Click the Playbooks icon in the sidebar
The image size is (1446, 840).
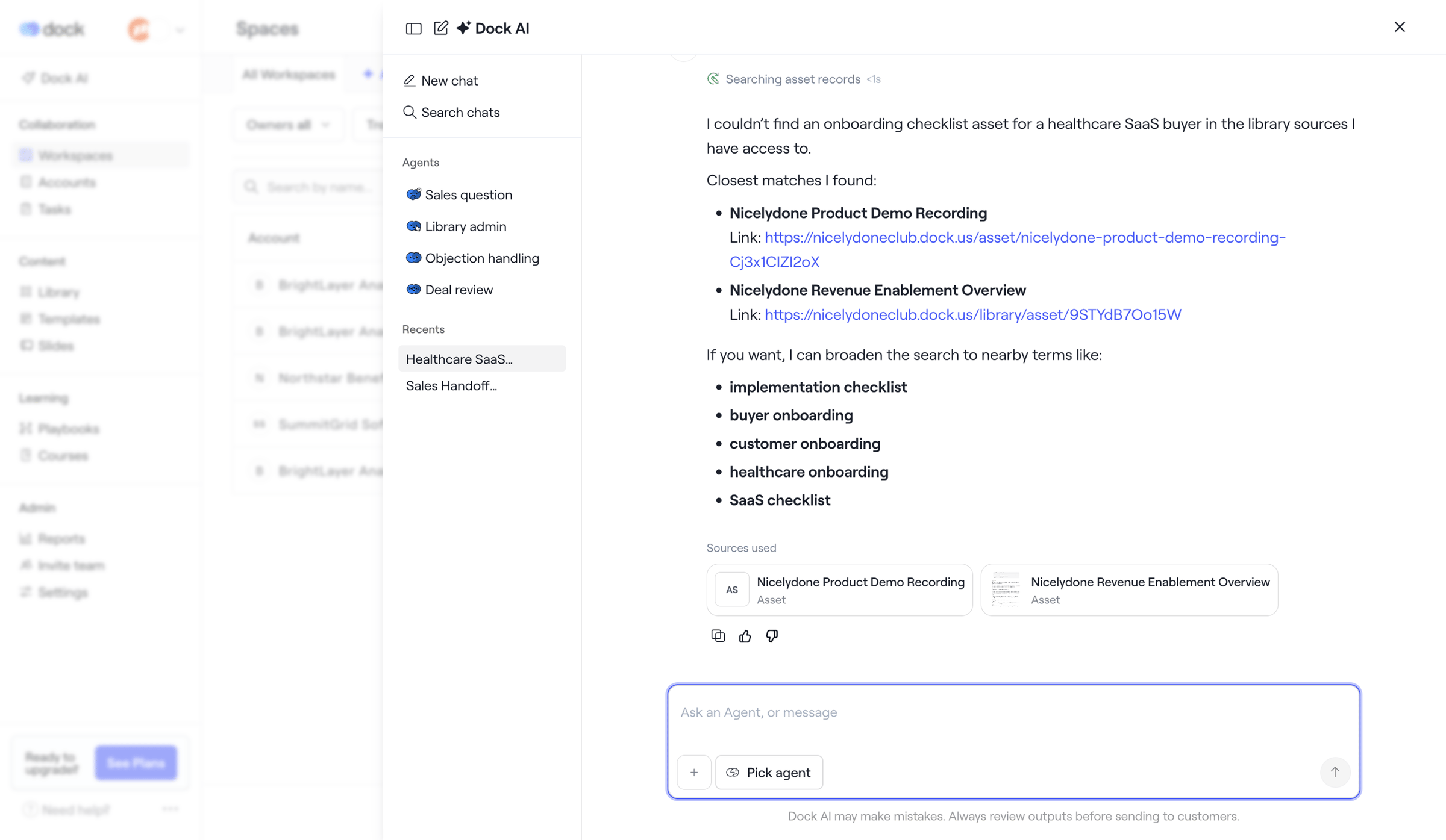(x=25, y=428)
